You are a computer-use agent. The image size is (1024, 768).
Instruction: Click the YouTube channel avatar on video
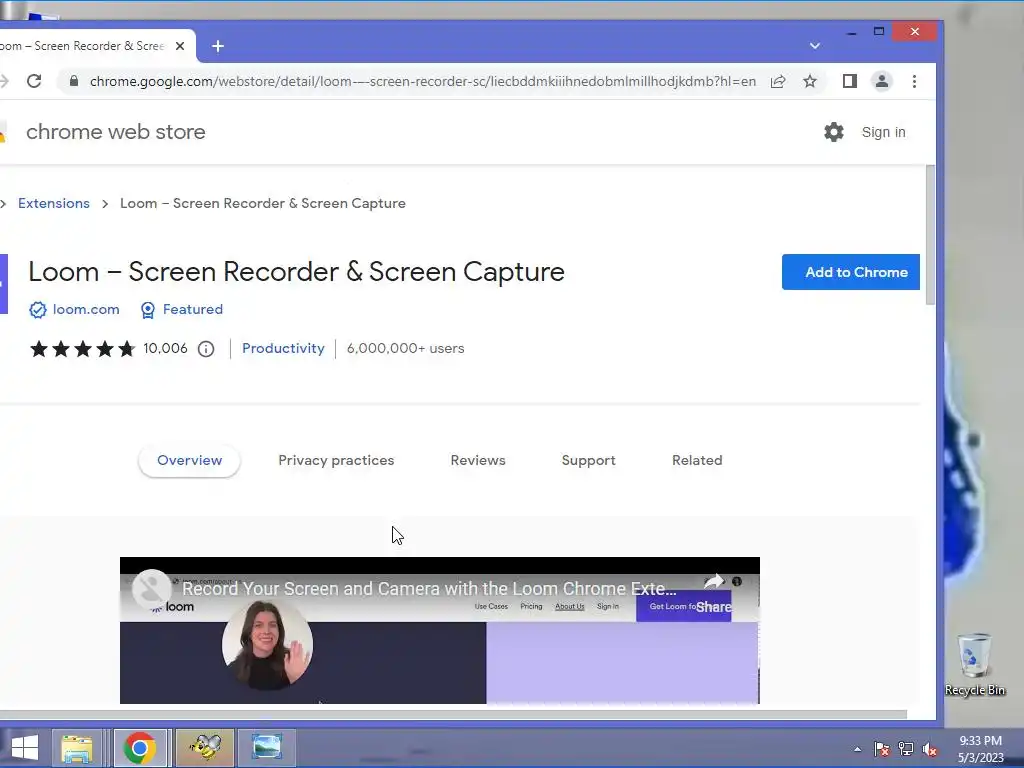coord(152,589)
